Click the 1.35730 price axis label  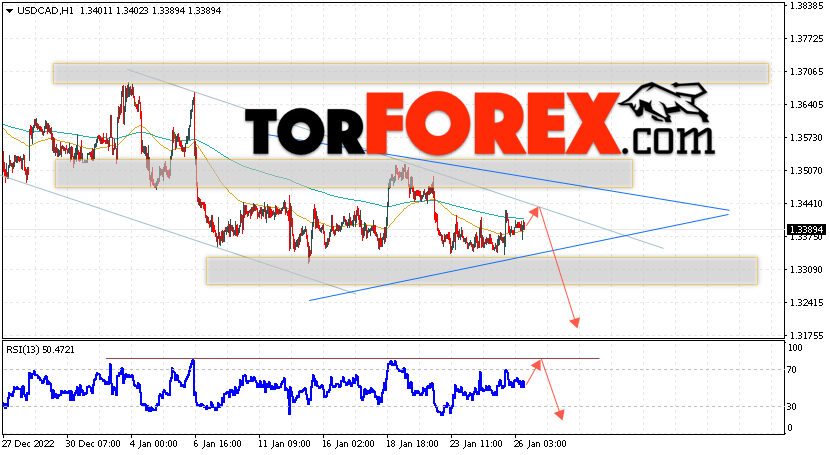[x=806, y=138]
